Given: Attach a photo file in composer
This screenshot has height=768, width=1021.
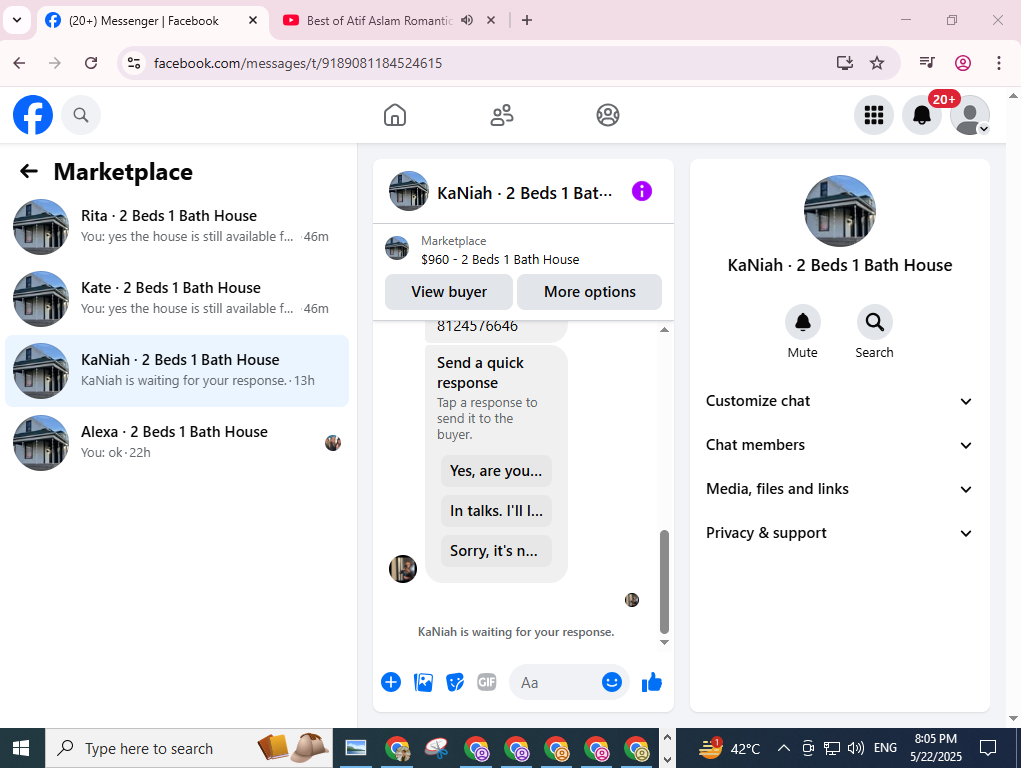Looking at the screenshot, I should point(423,682).
